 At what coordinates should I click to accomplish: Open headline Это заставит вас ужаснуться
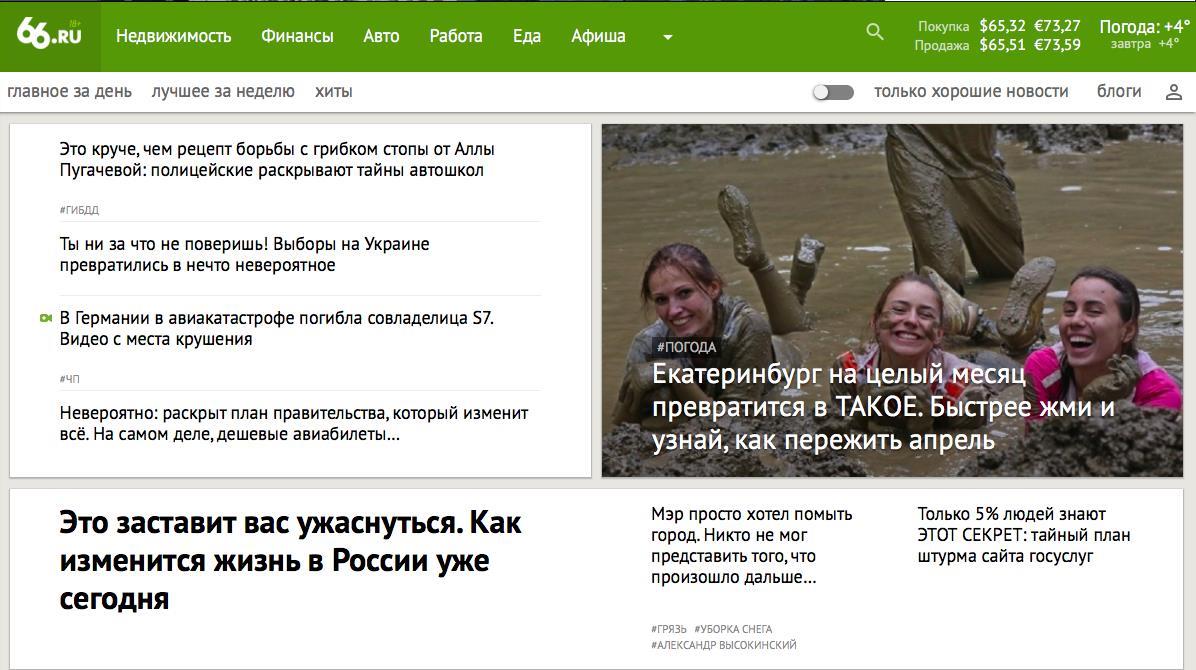click(290, 561)
